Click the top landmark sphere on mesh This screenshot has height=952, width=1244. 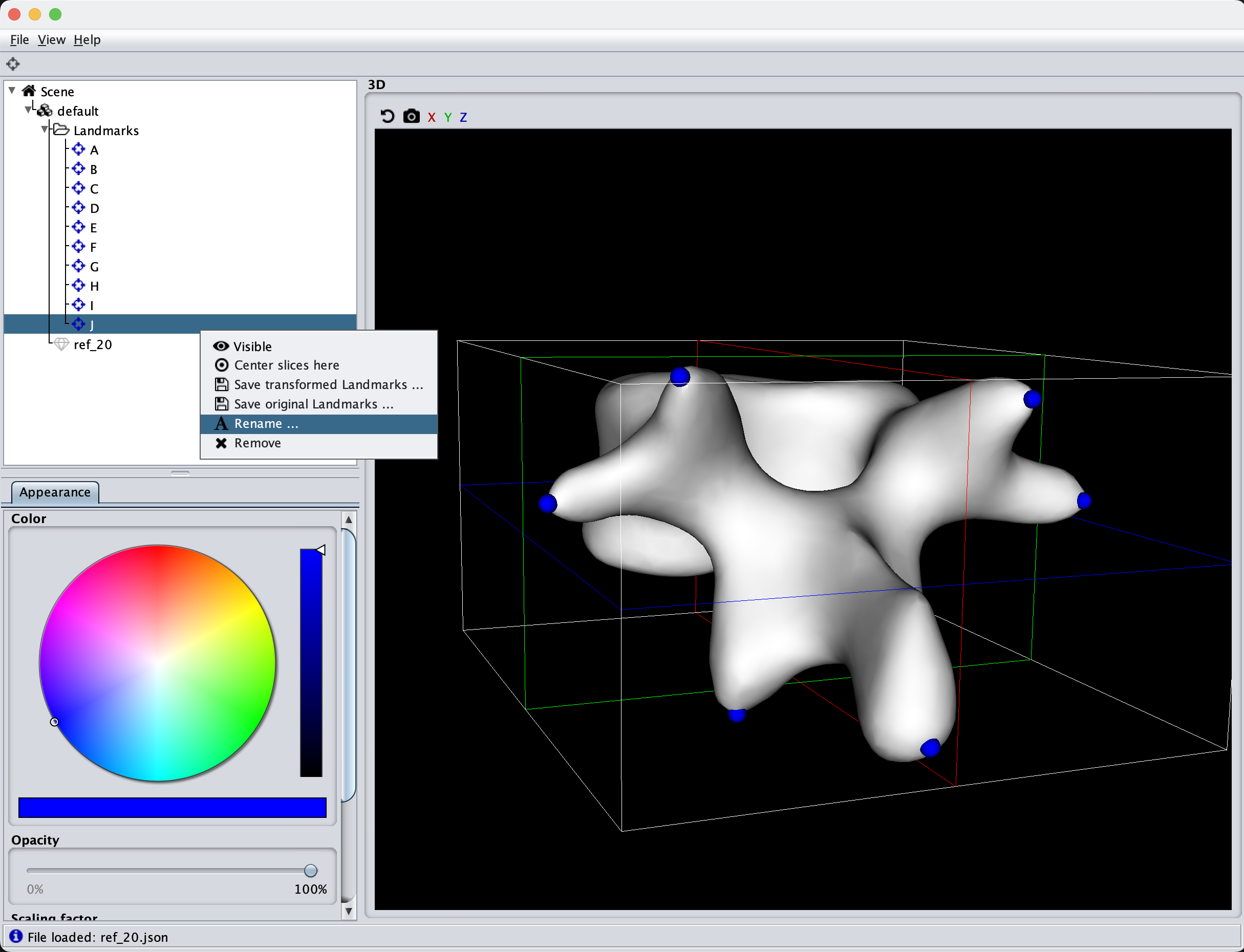point(680,377)
